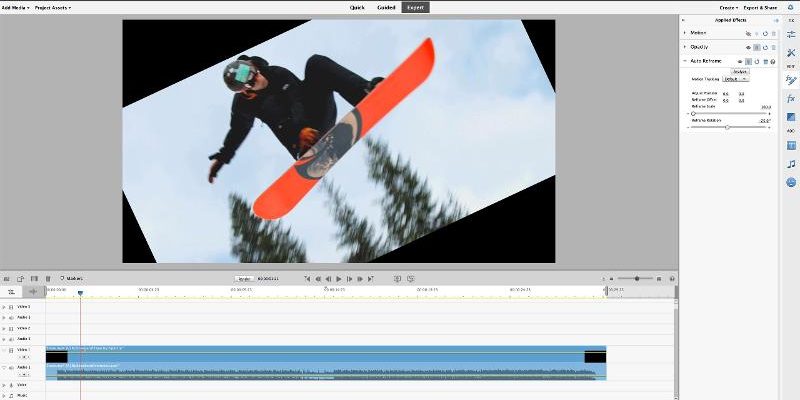Click the Render button above timeline

pyautogui.click(x=243, y=278)
